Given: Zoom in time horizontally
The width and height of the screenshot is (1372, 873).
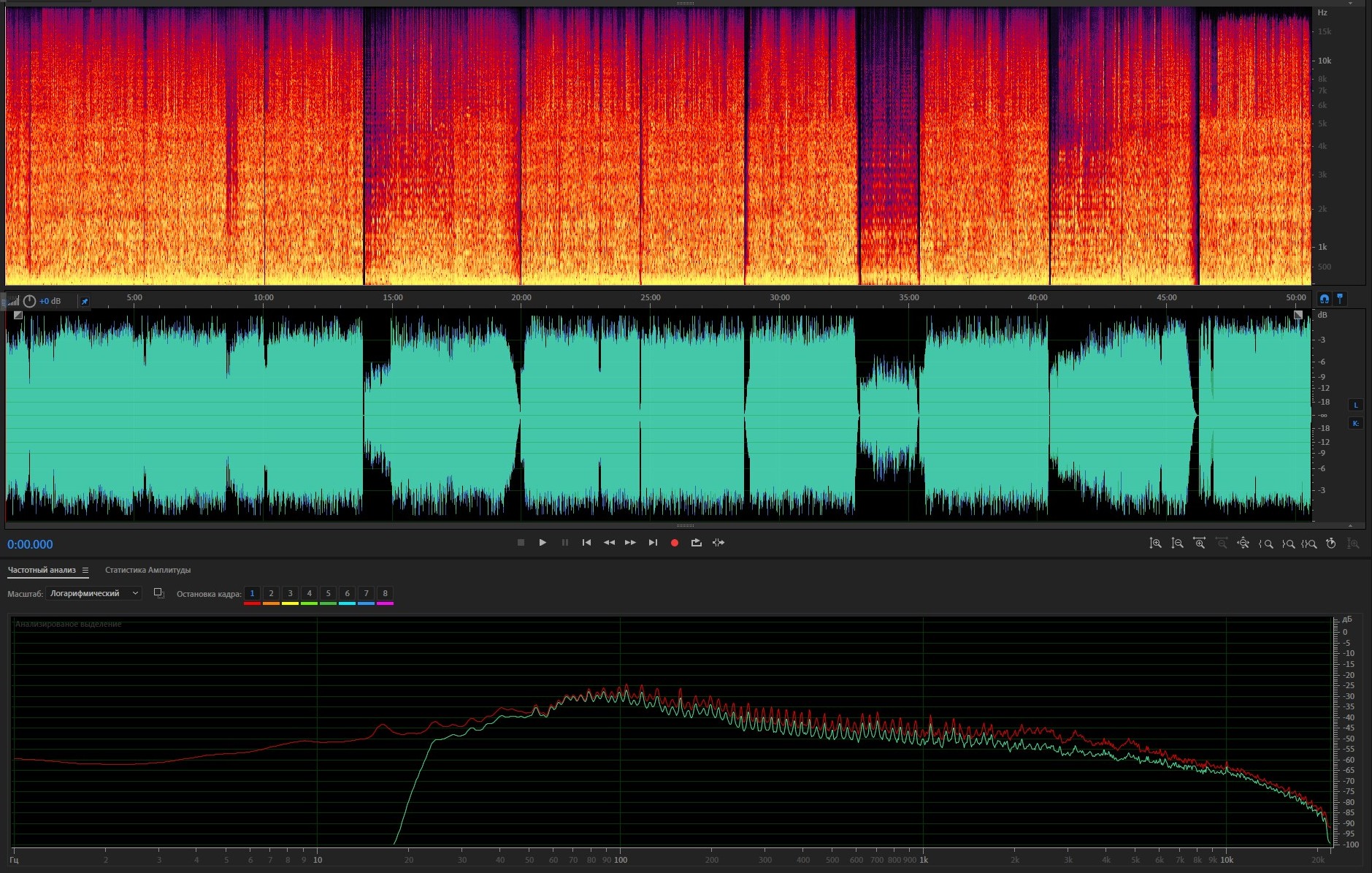Looking at the screenshot, I should click(x=1199, y=544).
